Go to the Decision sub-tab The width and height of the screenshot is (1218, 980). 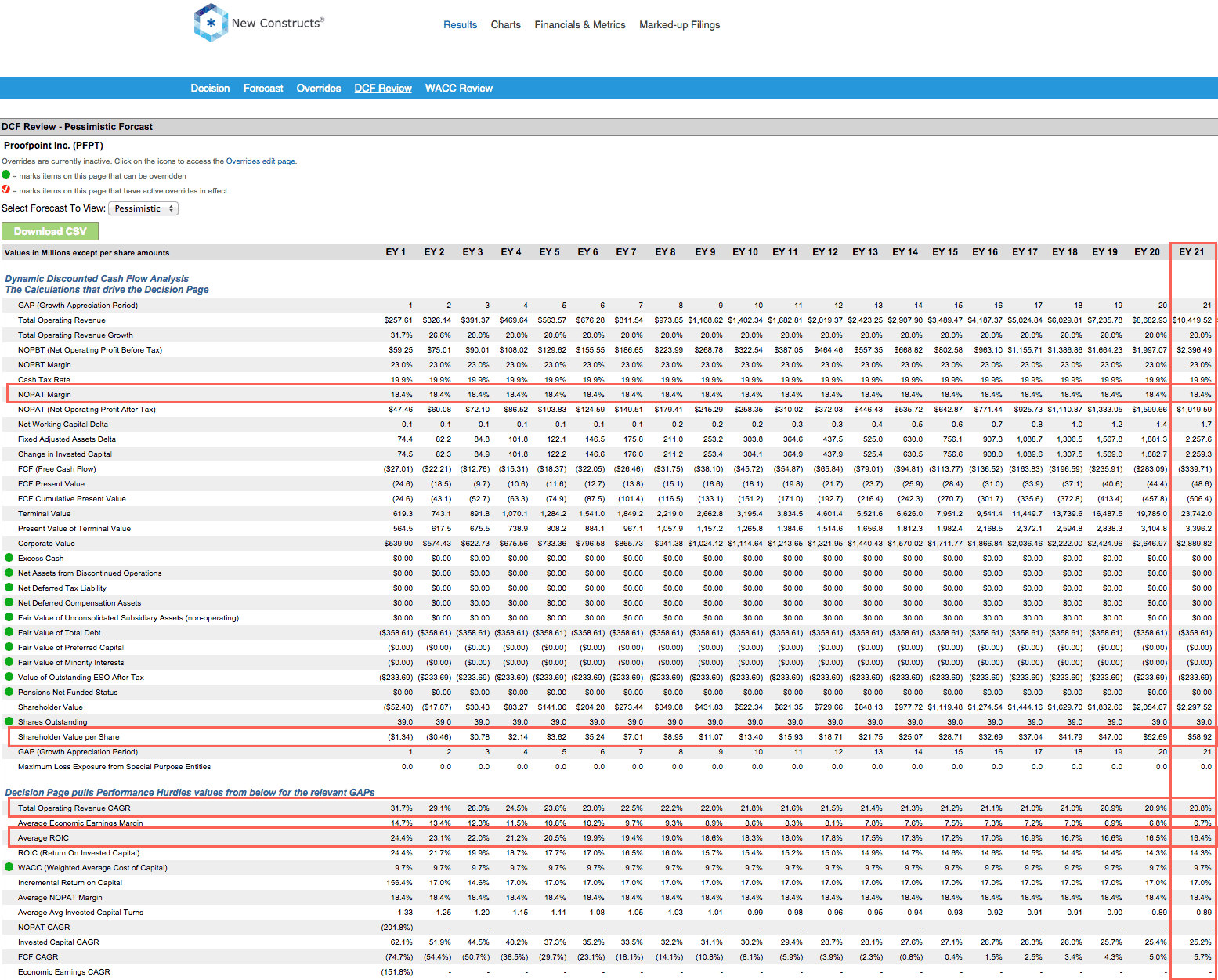tap(210, 89)
